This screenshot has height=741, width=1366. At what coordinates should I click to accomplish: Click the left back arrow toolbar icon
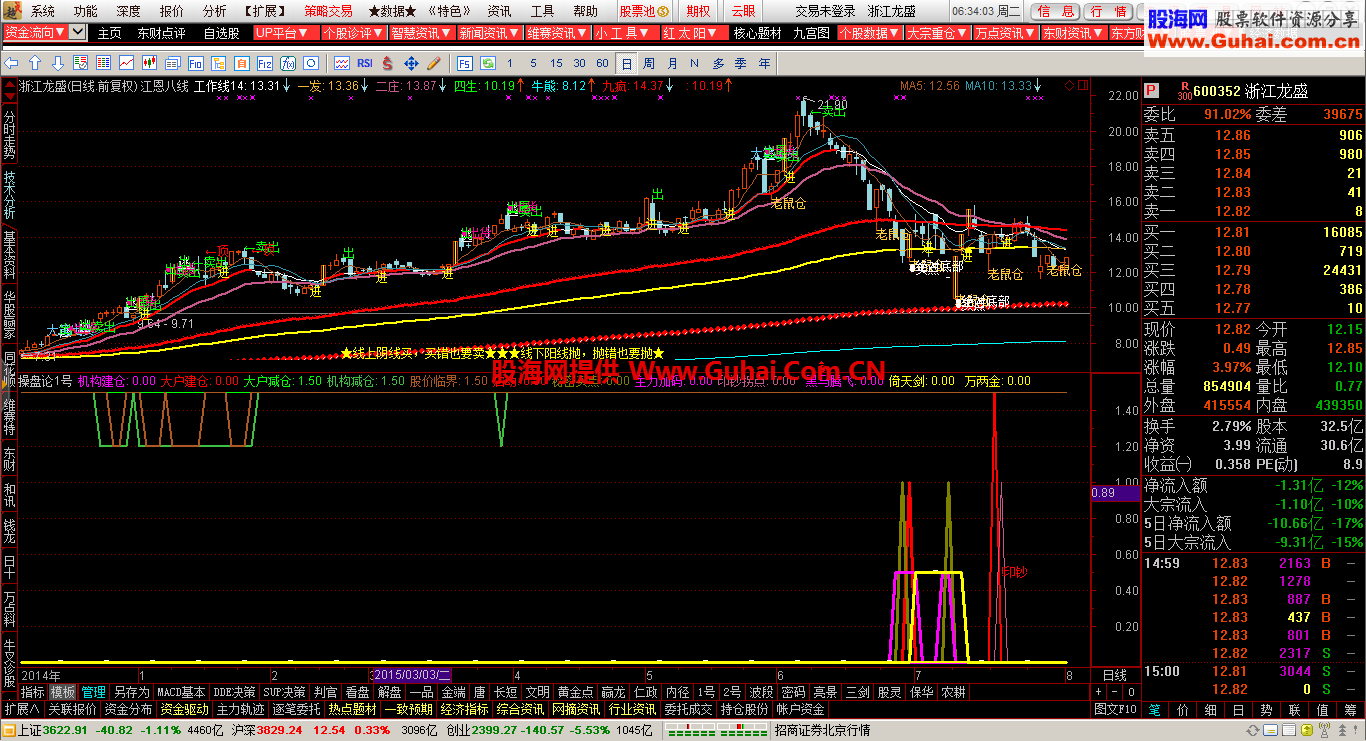tap(10, 63)
